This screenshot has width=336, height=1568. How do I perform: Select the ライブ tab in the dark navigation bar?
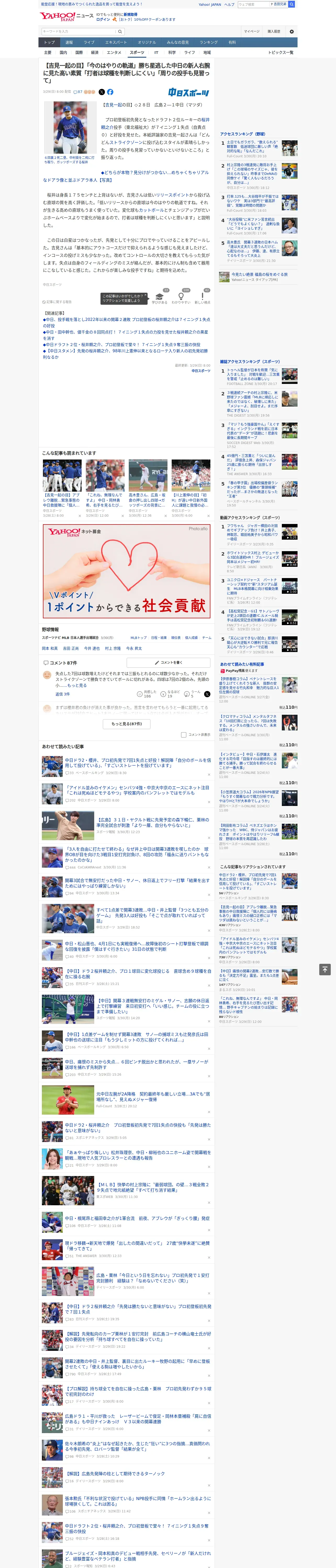89,43
